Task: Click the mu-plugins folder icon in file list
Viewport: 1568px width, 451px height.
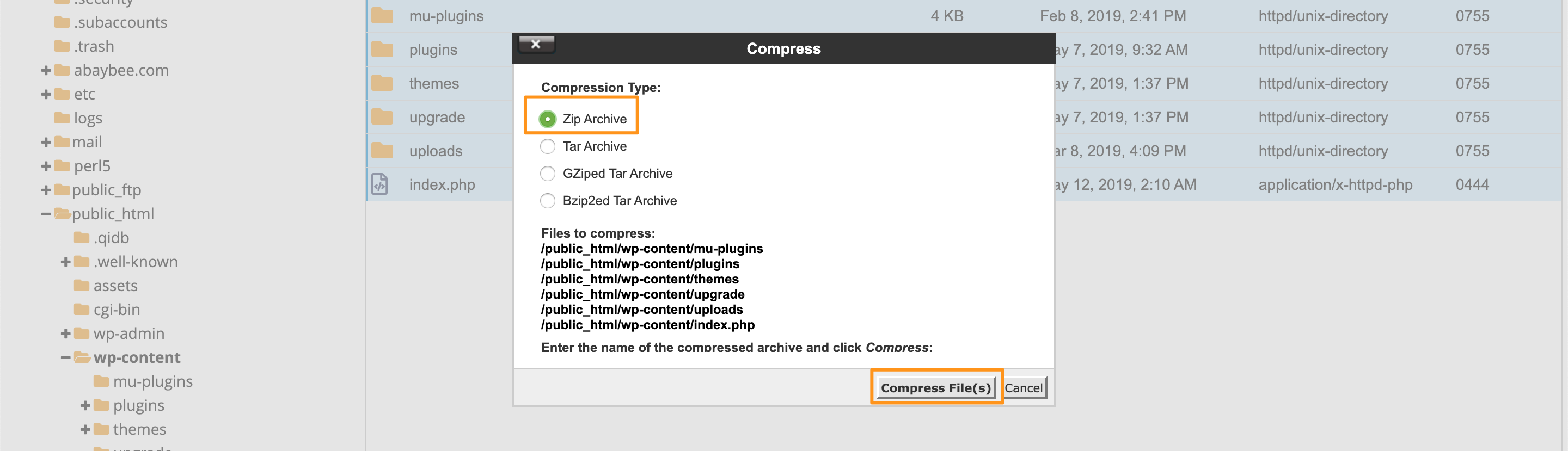Action: pyautogui.click(x=382, y=16)
